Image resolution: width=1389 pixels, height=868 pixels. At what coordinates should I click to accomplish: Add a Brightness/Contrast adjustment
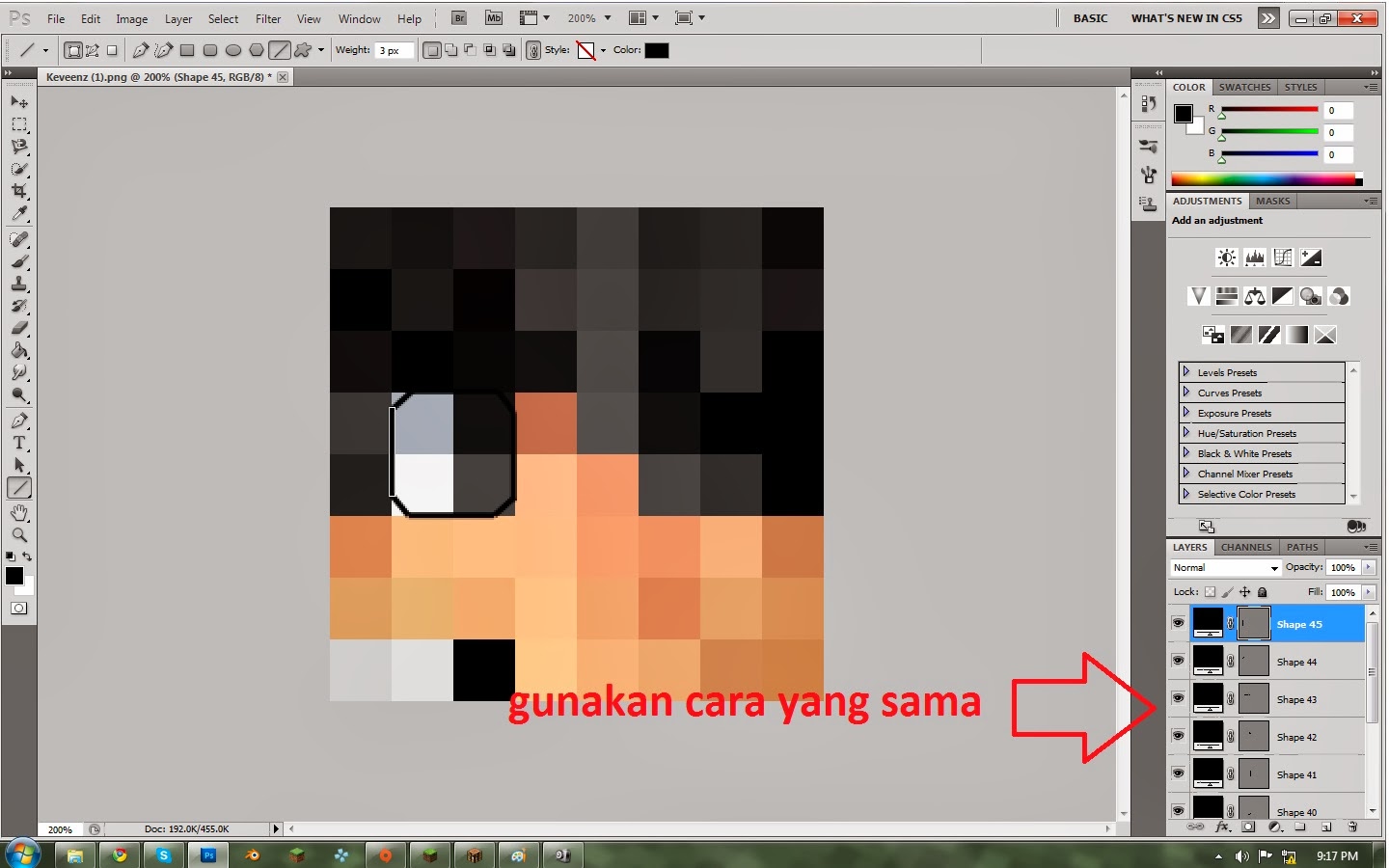point(1226,257)
